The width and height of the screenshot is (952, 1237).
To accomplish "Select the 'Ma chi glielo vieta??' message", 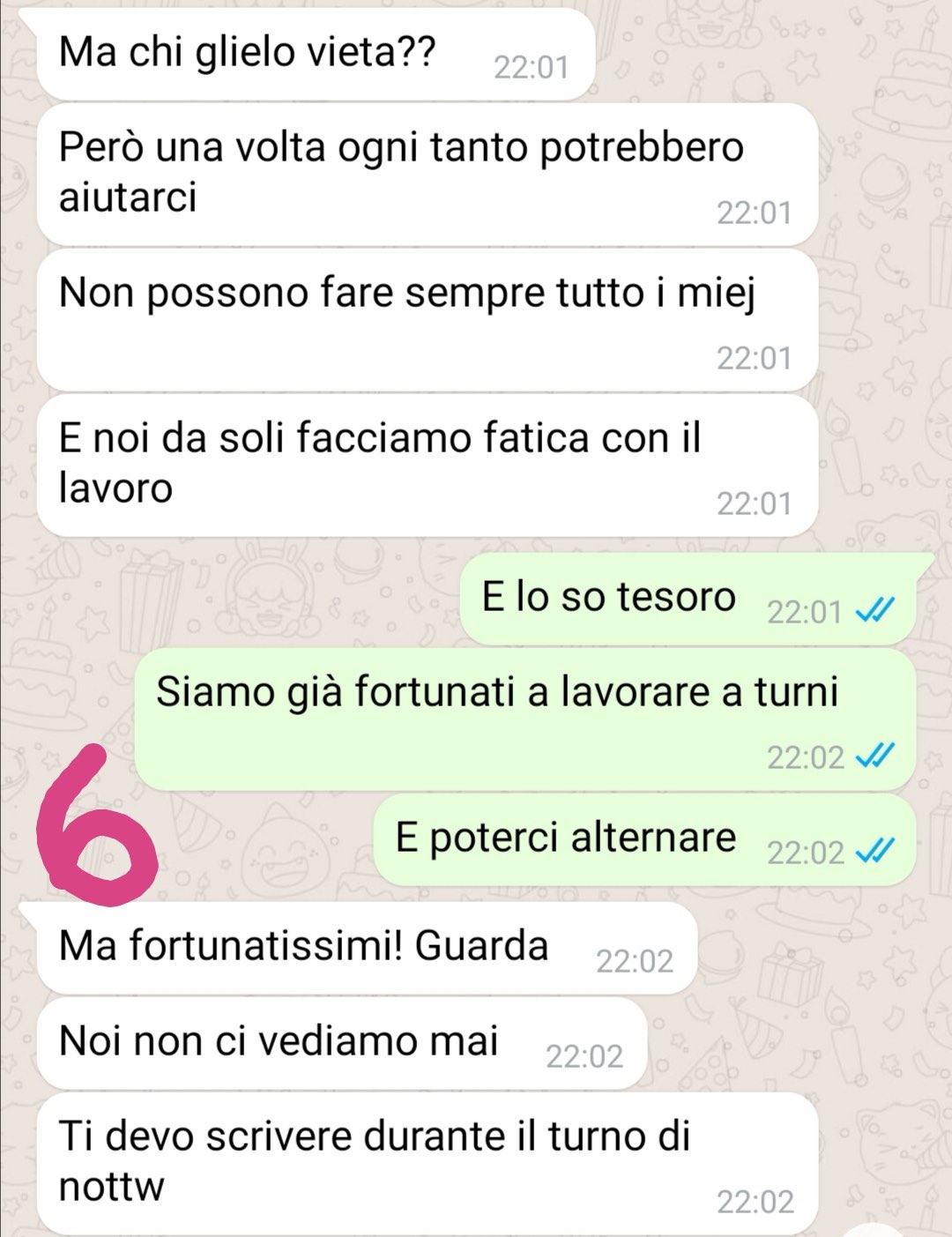I will (316, 55).
